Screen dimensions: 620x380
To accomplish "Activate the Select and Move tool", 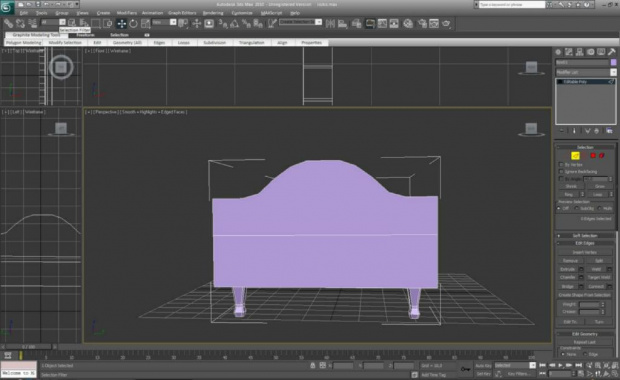I will [121, 23].
